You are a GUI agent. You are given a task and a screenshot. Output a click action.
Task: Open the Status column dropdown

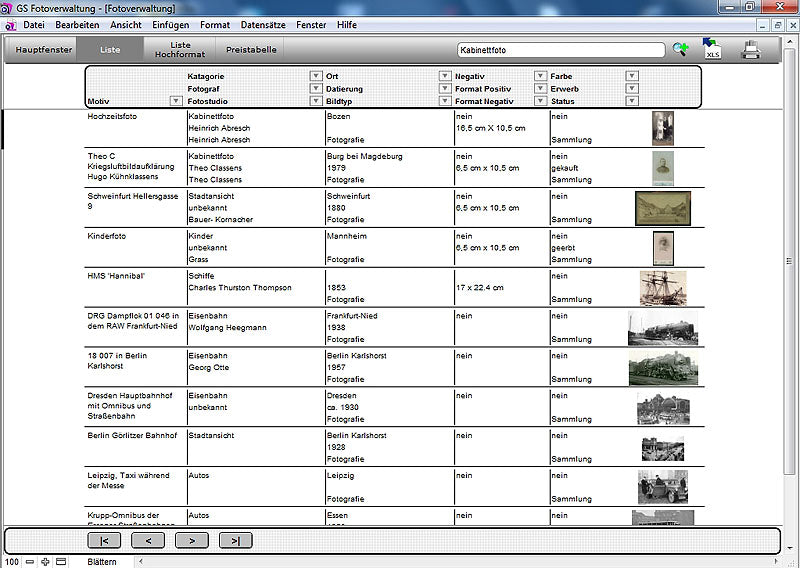click(x=631, y=101)
